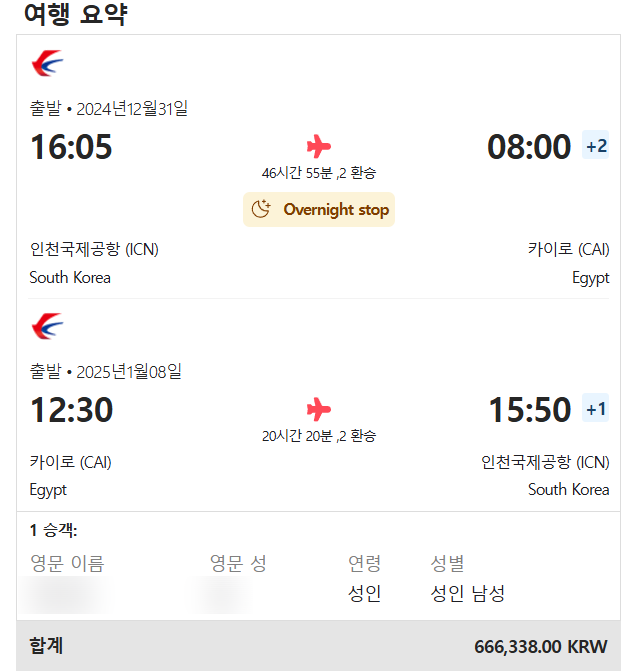Click the +2 day arrival indicator
The height and width of the screenshot is (672, 633).
pyautogui.click(x=596, y=147)
